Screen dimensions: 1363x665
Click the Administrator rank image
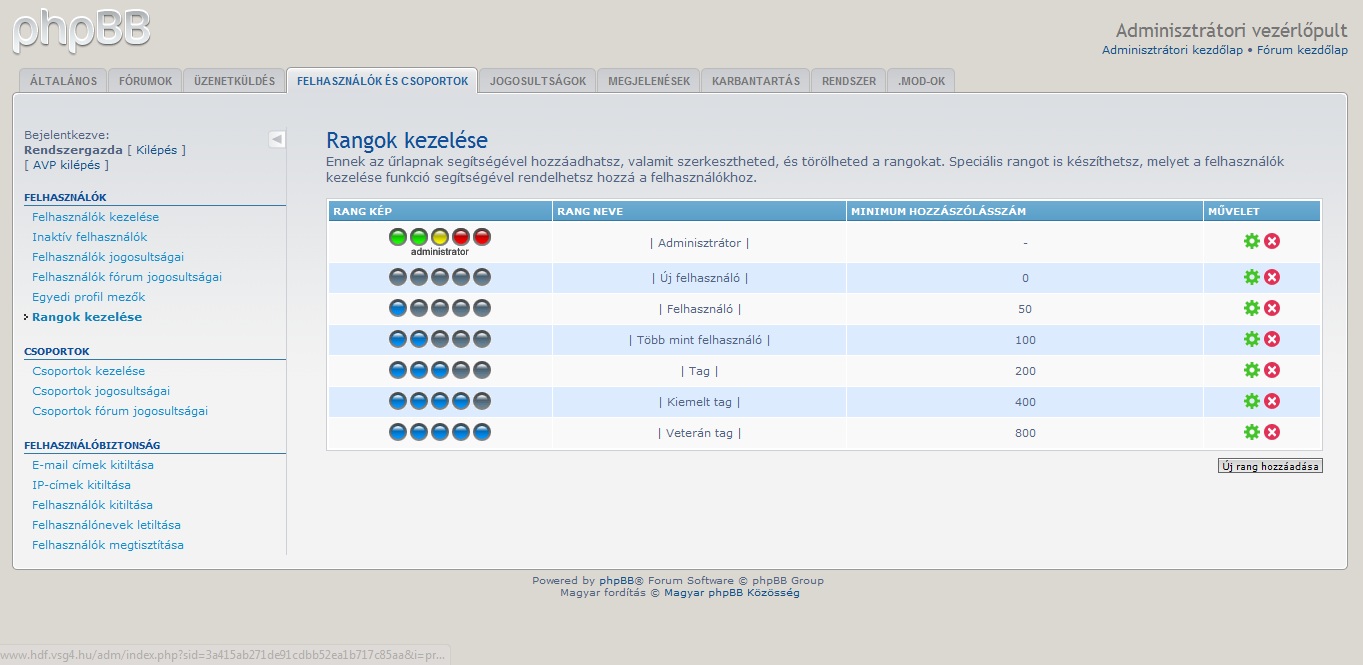coord(440,241)
